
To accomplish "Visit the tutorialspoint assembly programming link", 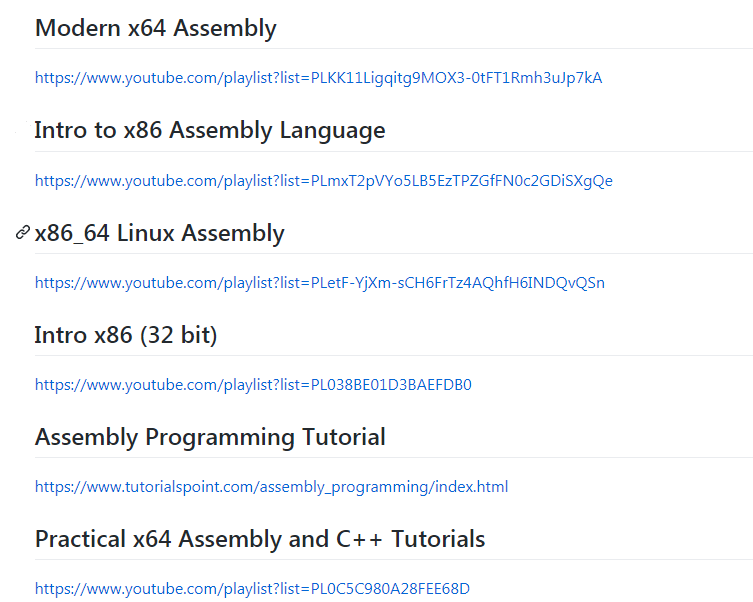I will point(271,487).
